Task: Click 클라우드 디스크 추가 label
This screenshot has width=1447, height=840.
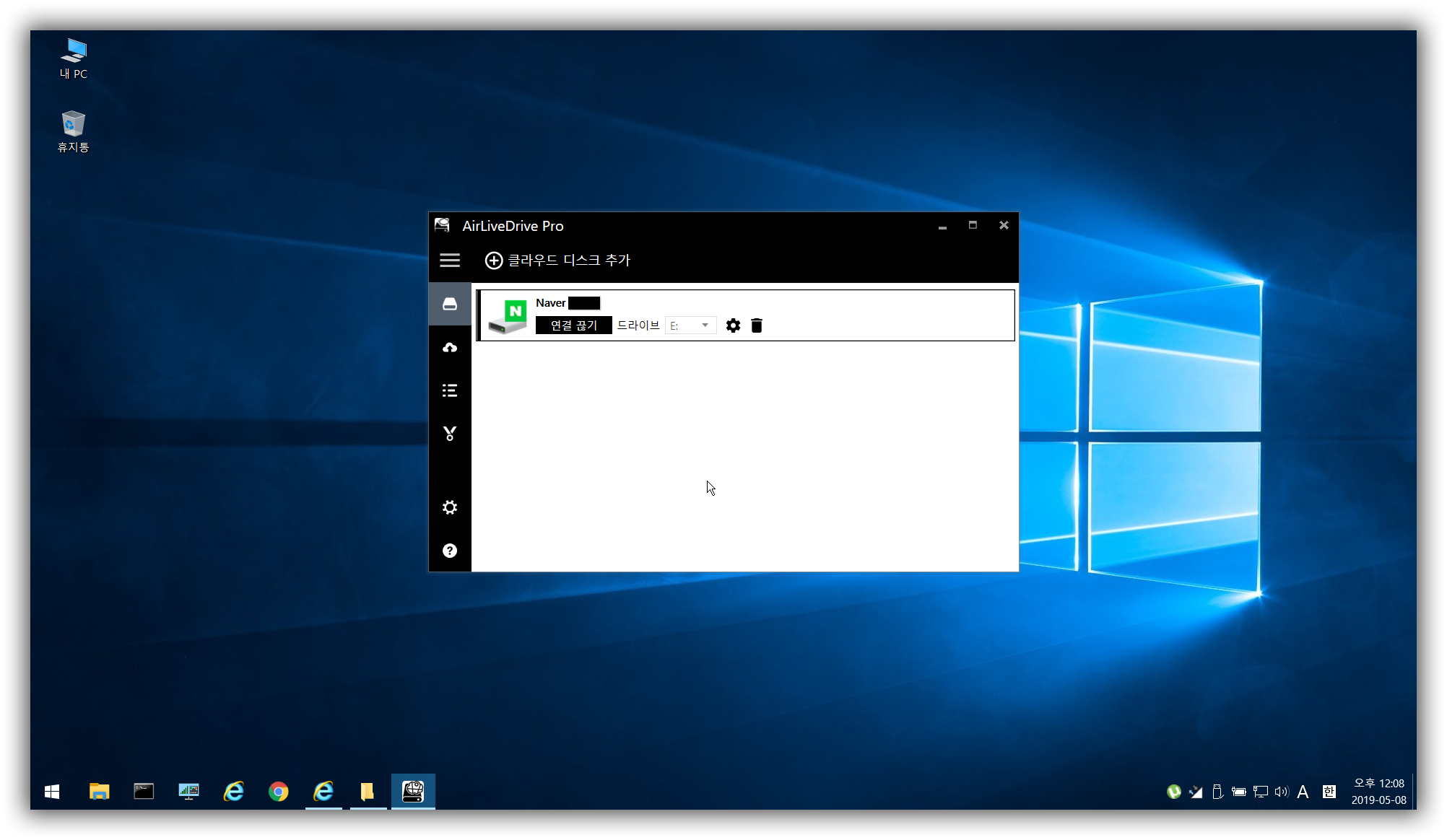Action: tap(569, 261)
